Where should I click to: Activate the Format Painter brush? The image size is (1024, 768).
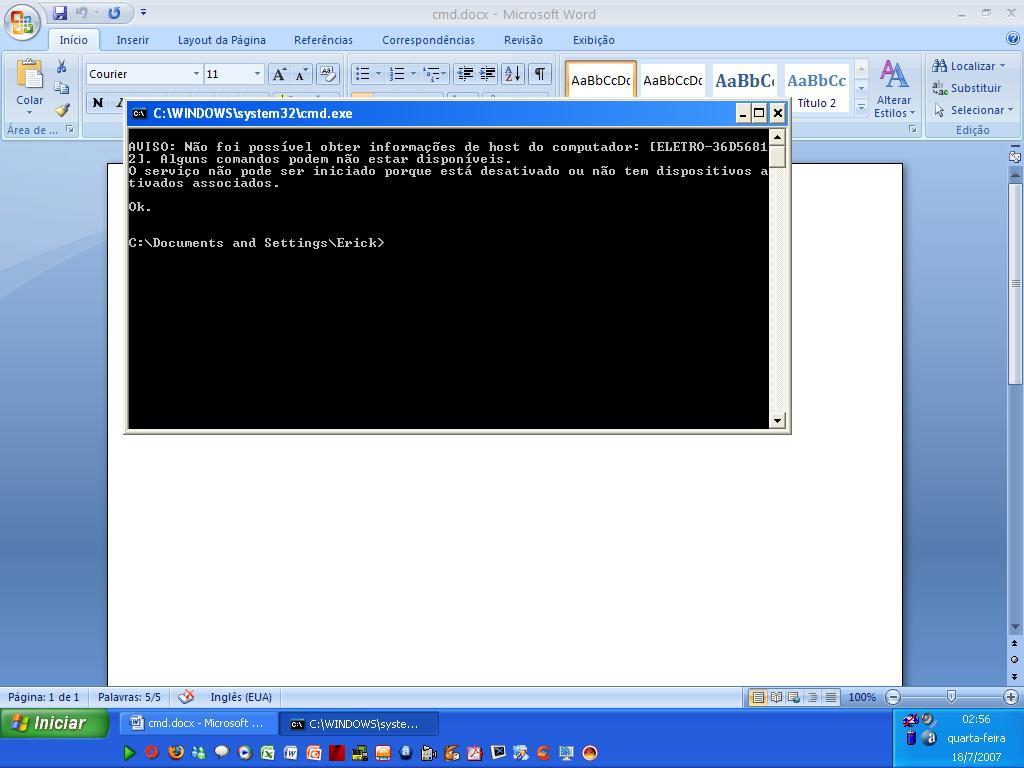pos(61,110)
